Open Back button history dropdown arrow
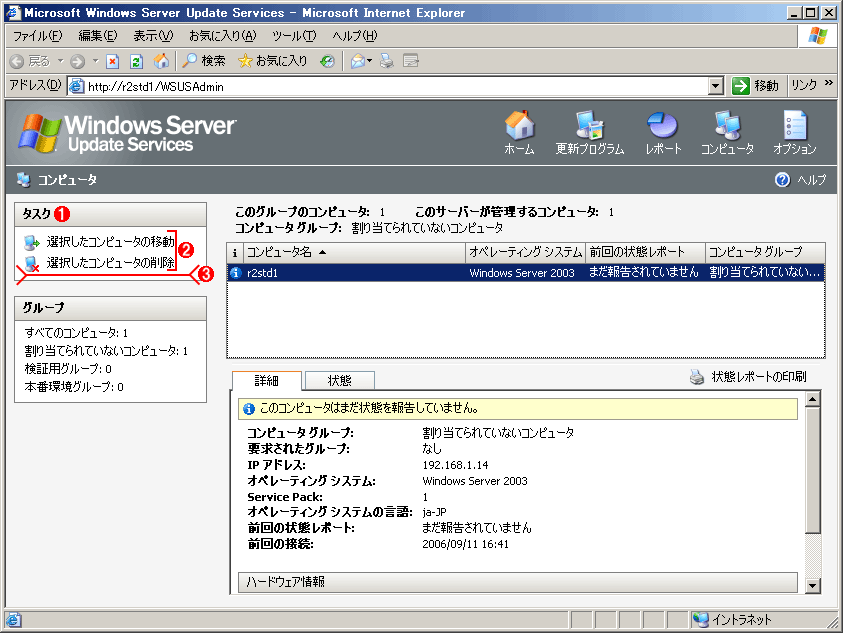The image size is (843, 633). (61, 61)
